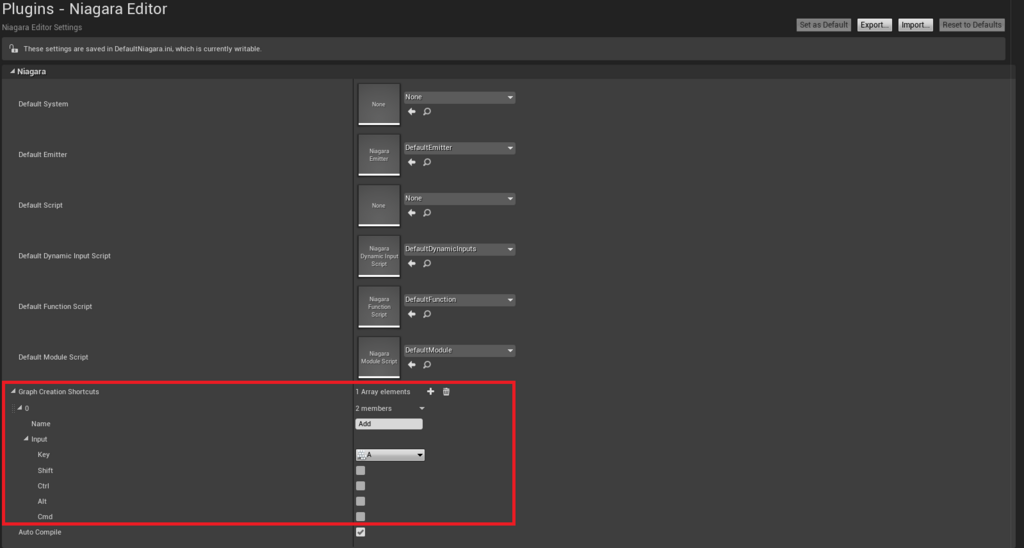Click Default Script None thumbnail
The width and height of the screenshot is (1024, 548).
[x=379, y=206]
